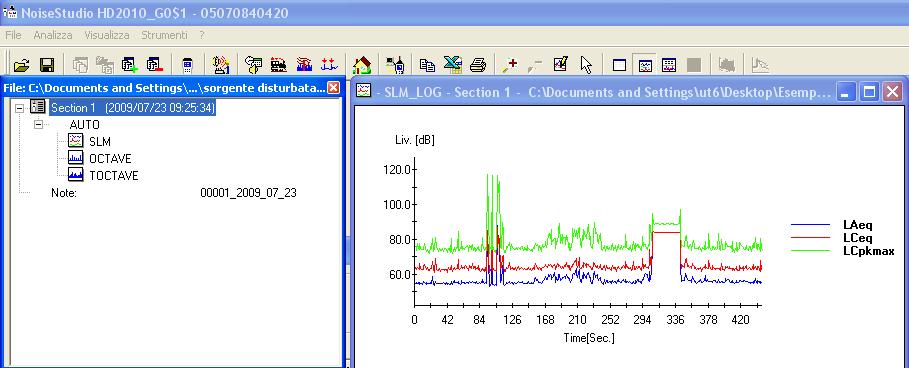Click the train icon in toolbar
Screen dimensions: 909x368
(279, 65)
